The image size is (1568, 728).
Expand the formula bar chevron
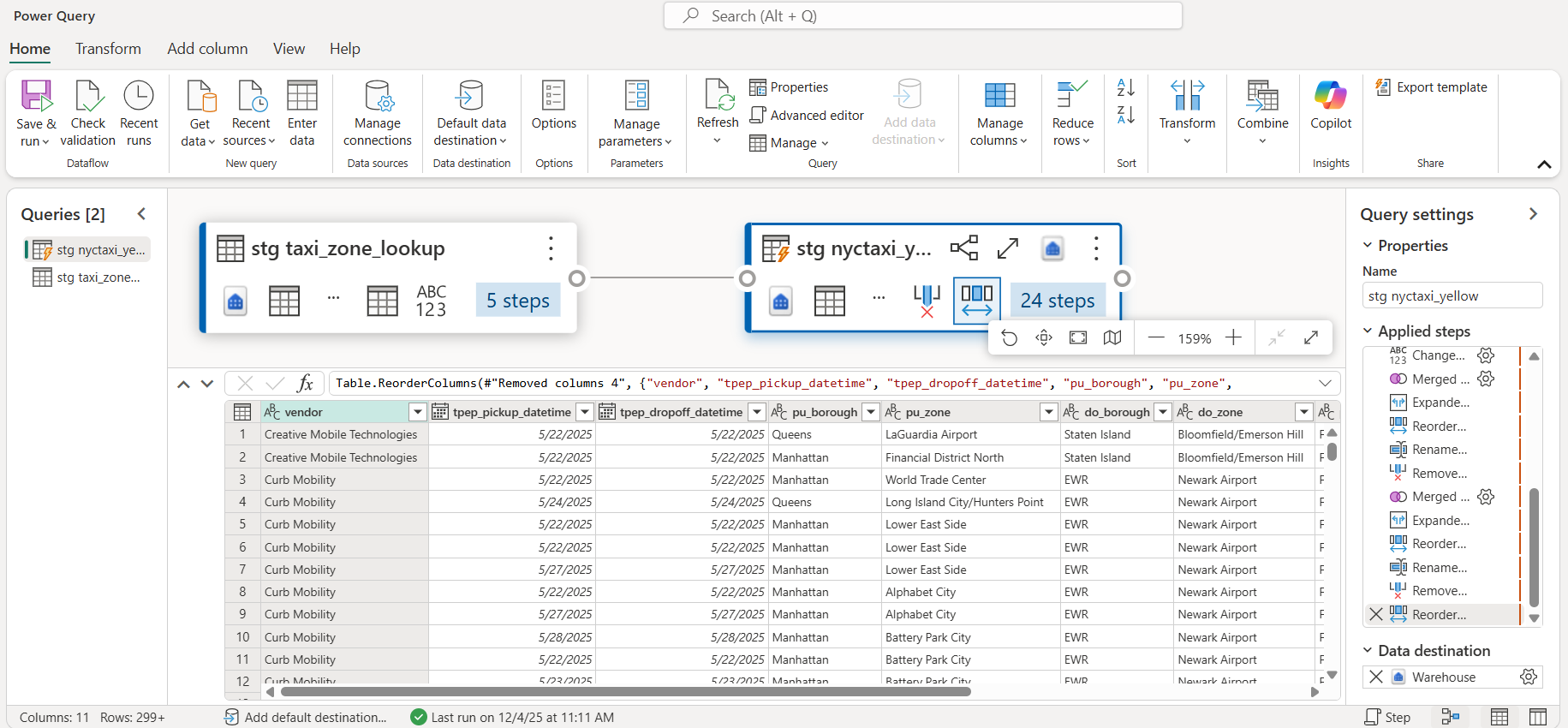click(x=1325, y=384)
